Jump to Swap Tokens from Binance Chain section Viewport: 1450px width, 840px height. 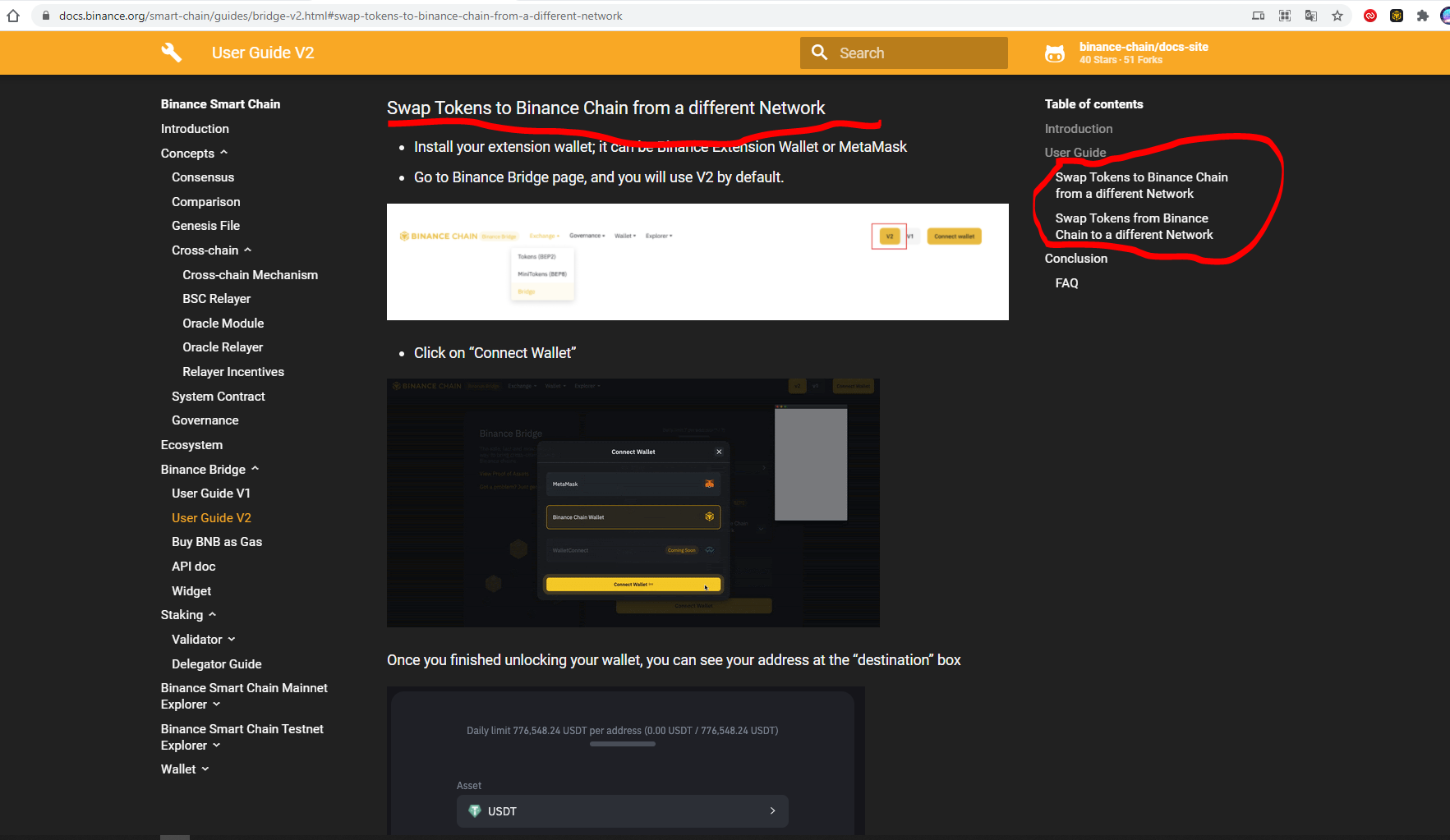point(1135,227)
